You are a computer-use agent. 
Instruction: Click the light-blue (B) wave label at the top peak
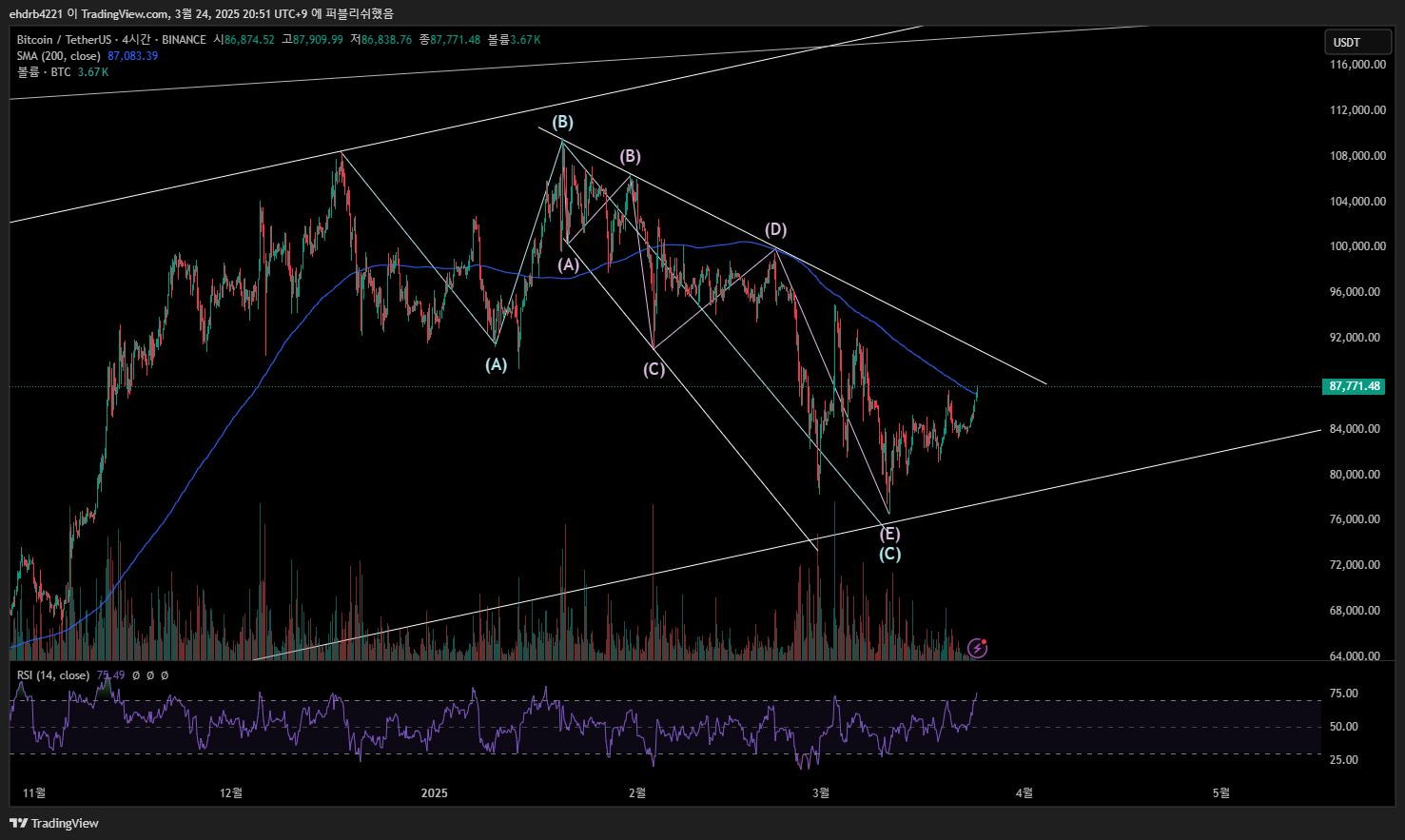pos(563,122)
